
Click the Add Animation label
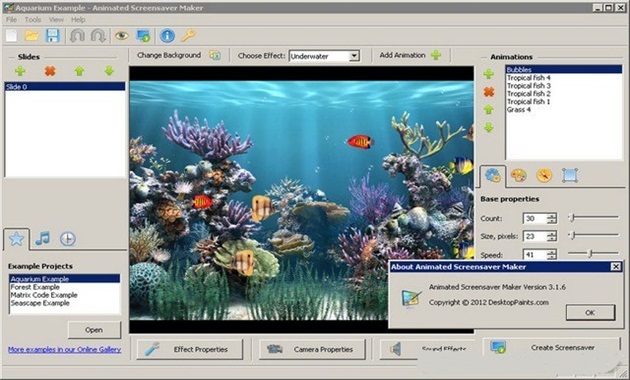(402, 55)
